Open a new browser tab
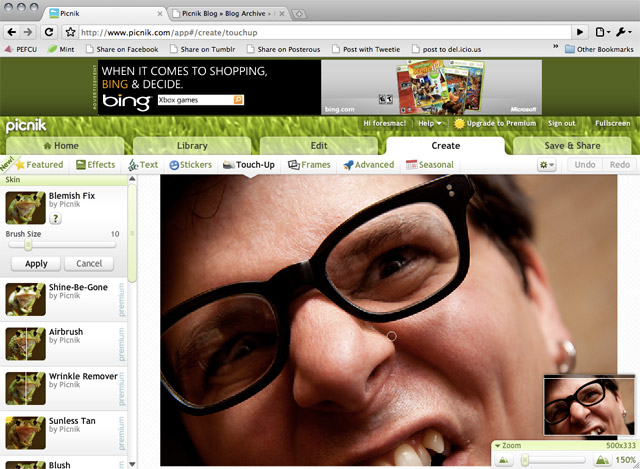 point(299,14)
